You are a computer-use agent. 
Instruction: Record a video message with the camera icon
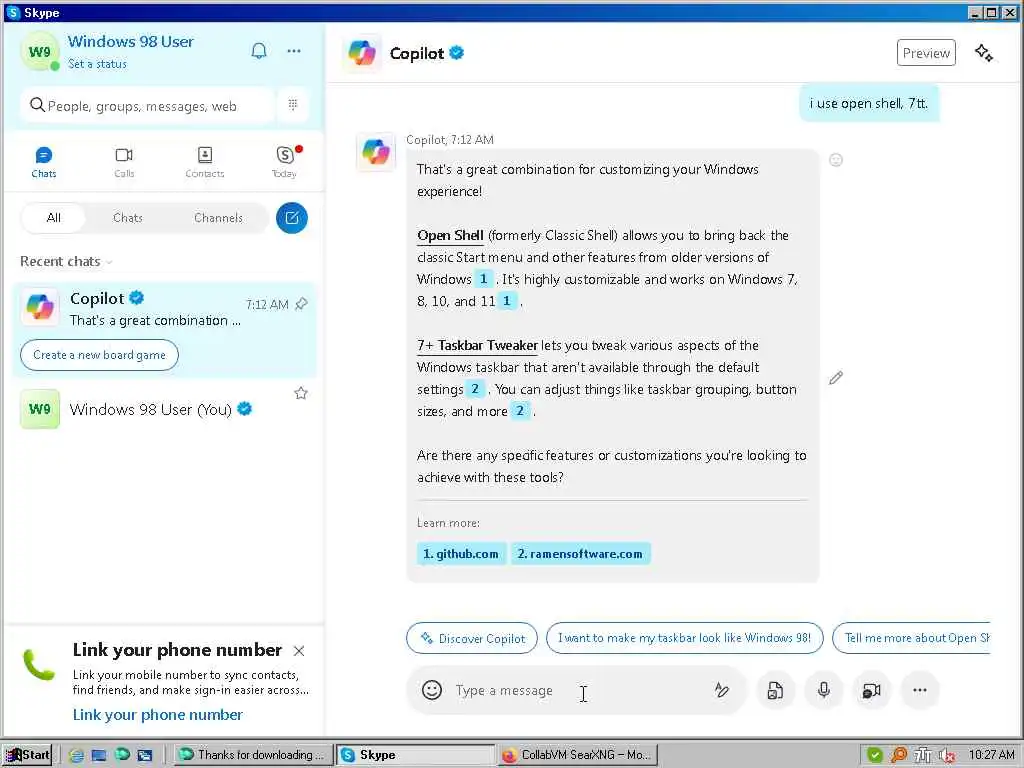[x=872, y=690]
